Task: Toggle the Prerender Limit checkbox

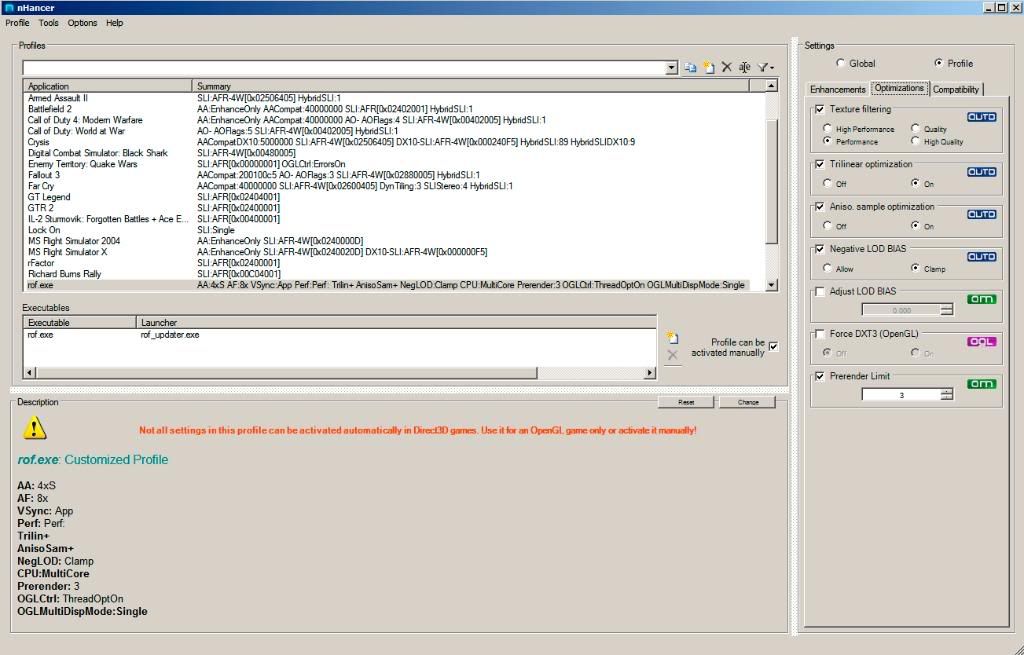Action: coord(820,376)
